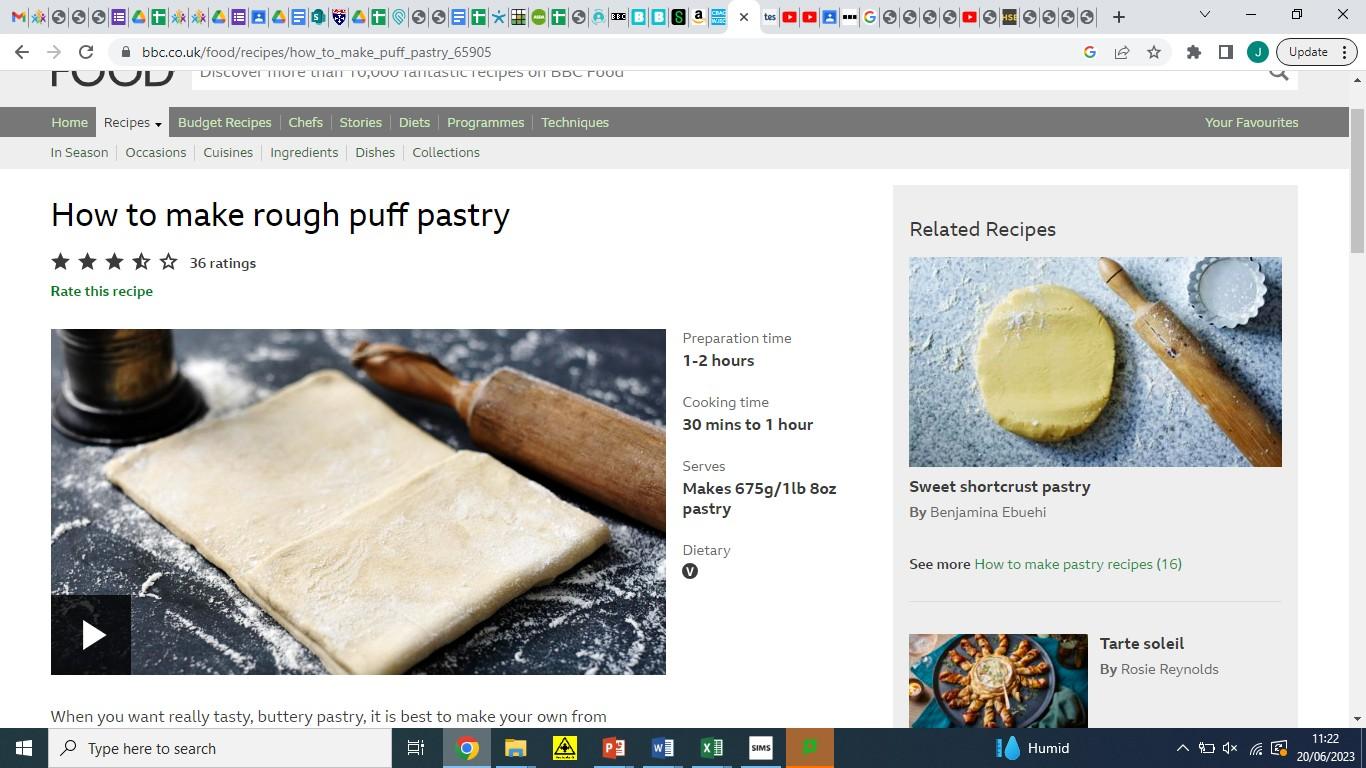The height and width of the screenshot is (768, 1366).
Task: Select the third rating star
Action: (x=115, y=262)
